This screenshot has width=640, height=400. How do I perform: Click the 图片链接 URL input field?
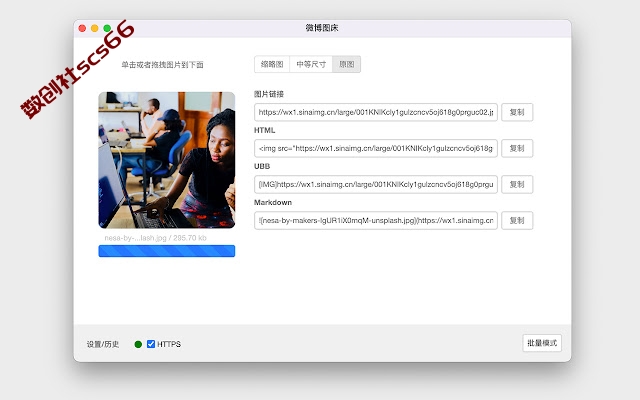point(376,112)
